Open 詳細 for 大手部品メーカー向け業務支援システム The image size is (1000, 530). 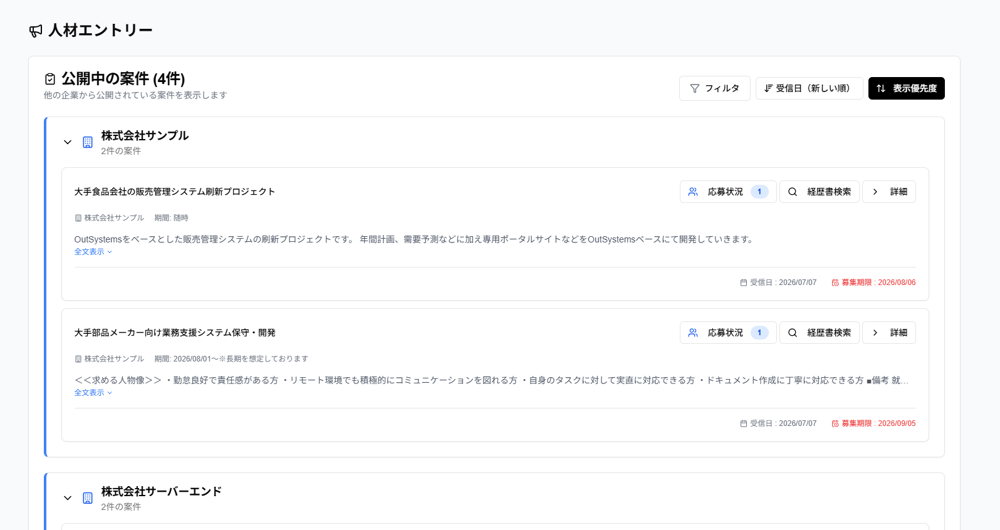coord(889,333)
